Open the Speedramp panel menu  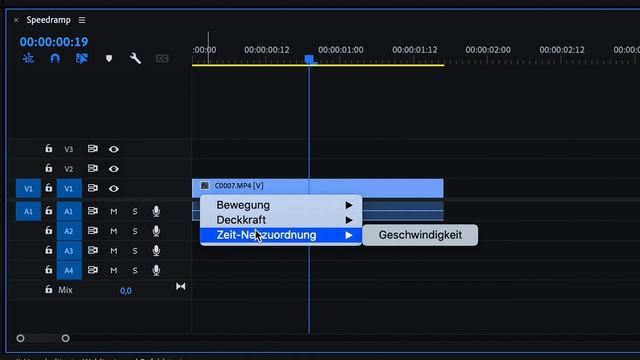pyautogui.click(x=82, y=20)
